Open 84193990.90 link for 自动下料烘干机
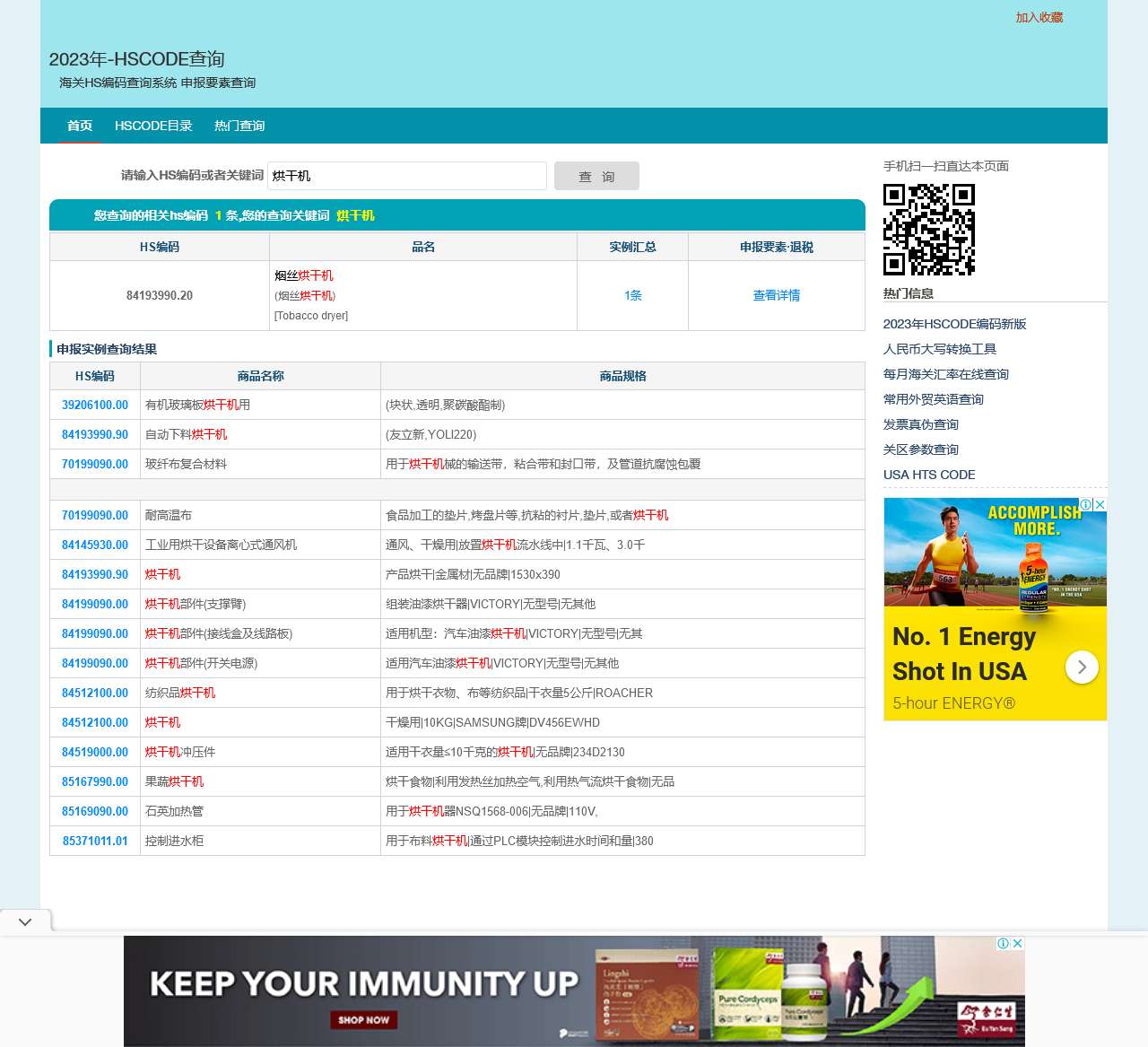 95,434
